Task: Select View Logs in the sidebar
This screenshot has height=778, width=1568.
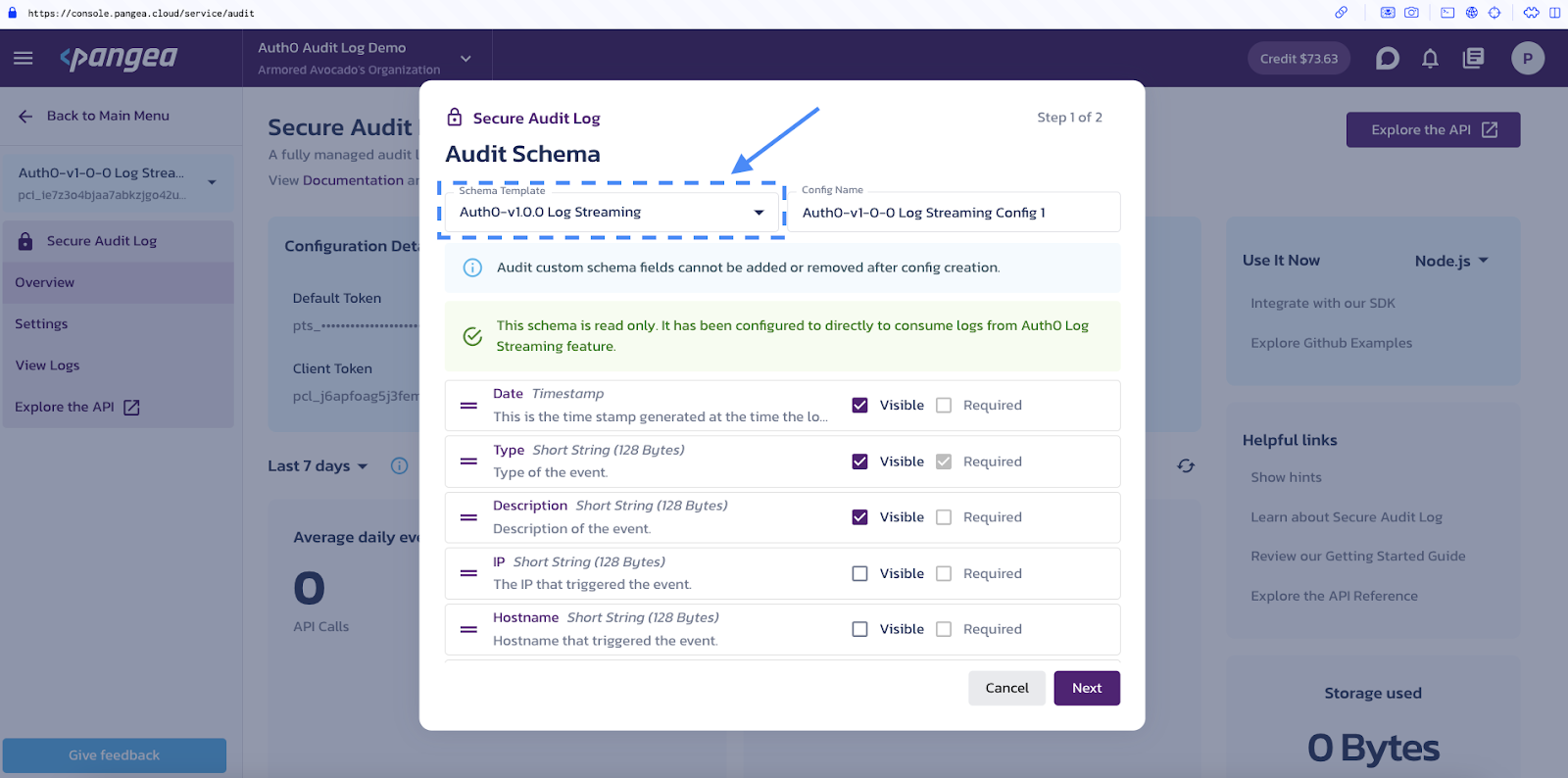Action: point(118,365)
